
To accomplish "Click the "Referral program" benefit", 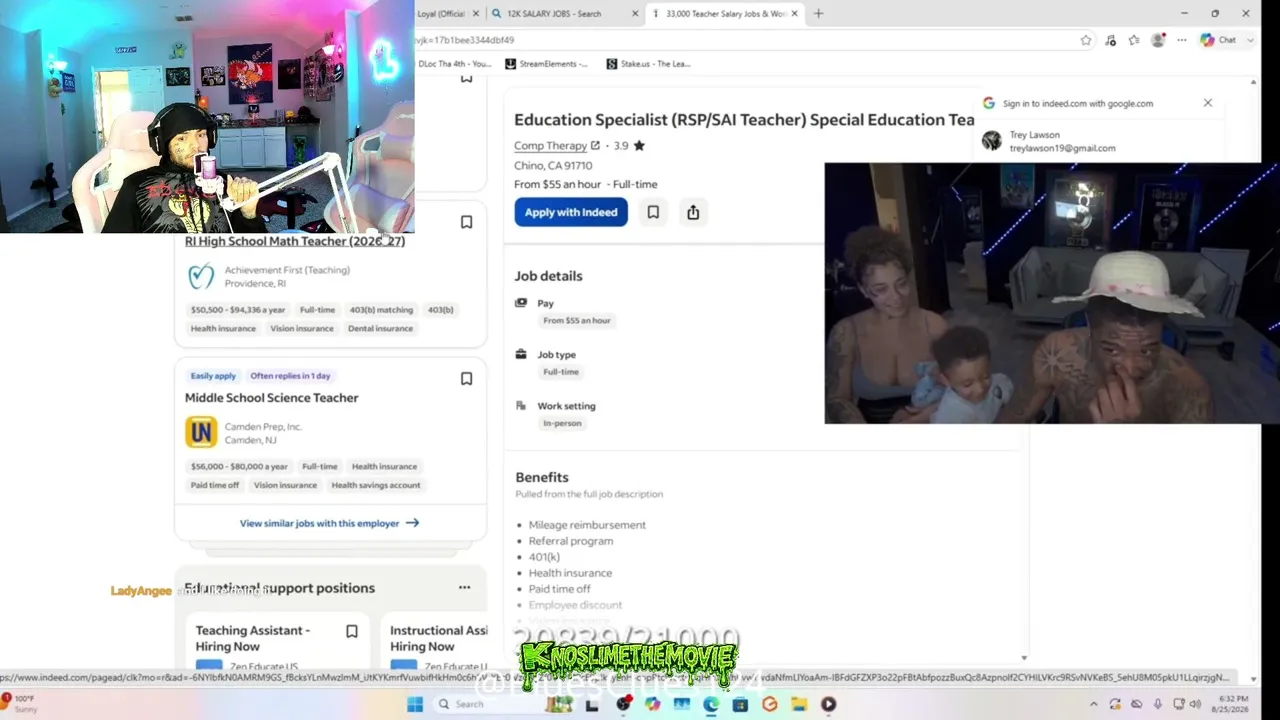I will click(571, 541).
